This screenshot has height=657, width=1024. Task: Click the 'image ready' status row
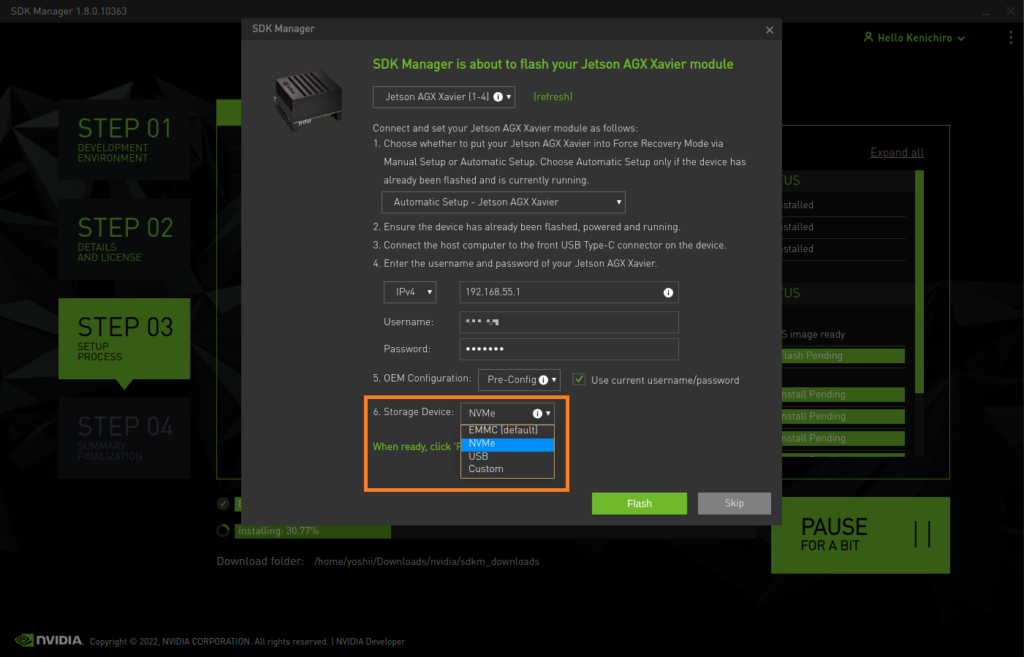pos(843,334)
